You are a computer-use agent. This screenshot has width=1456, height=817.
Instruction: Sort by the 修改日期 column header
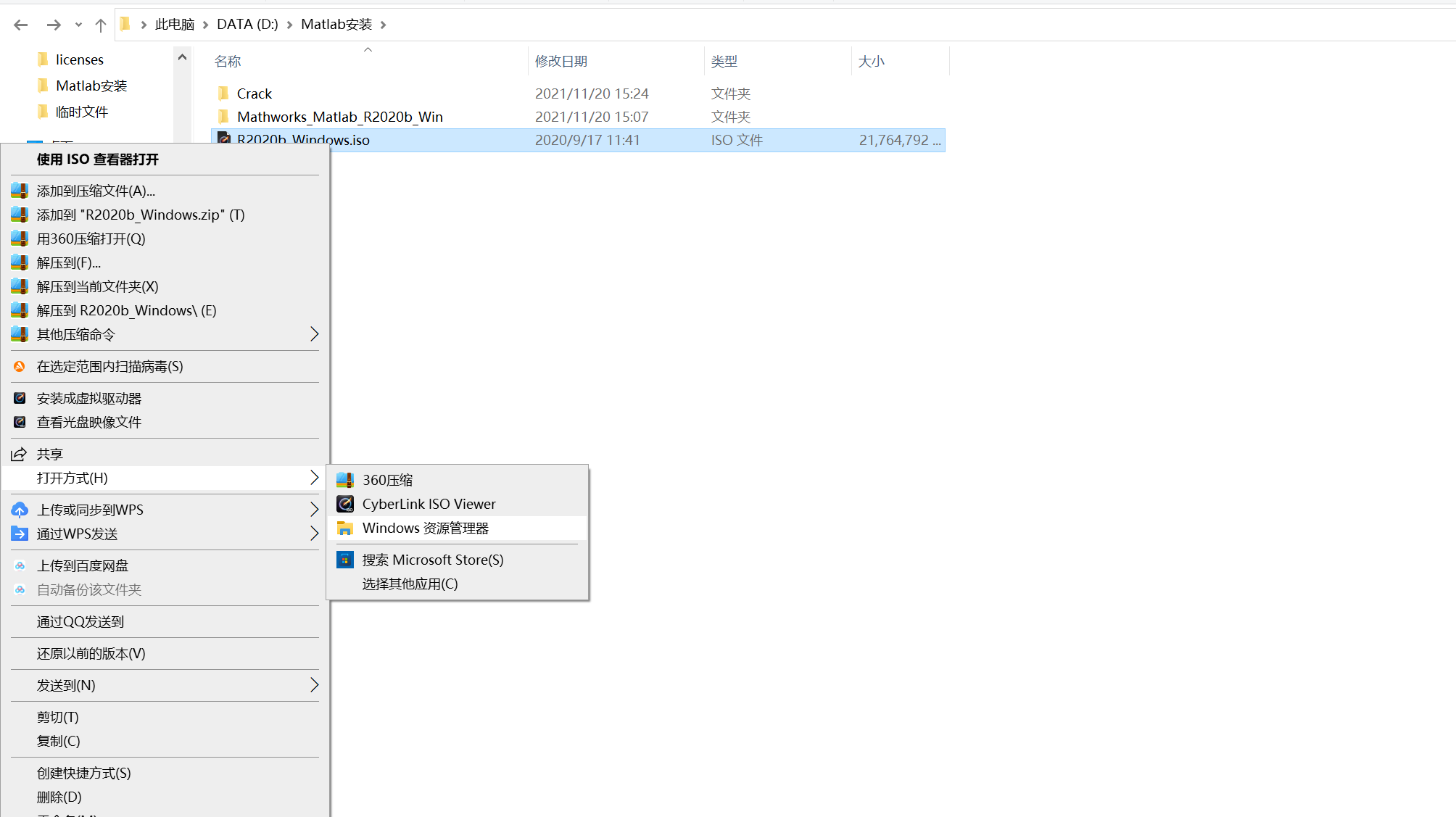coord(561,62)
